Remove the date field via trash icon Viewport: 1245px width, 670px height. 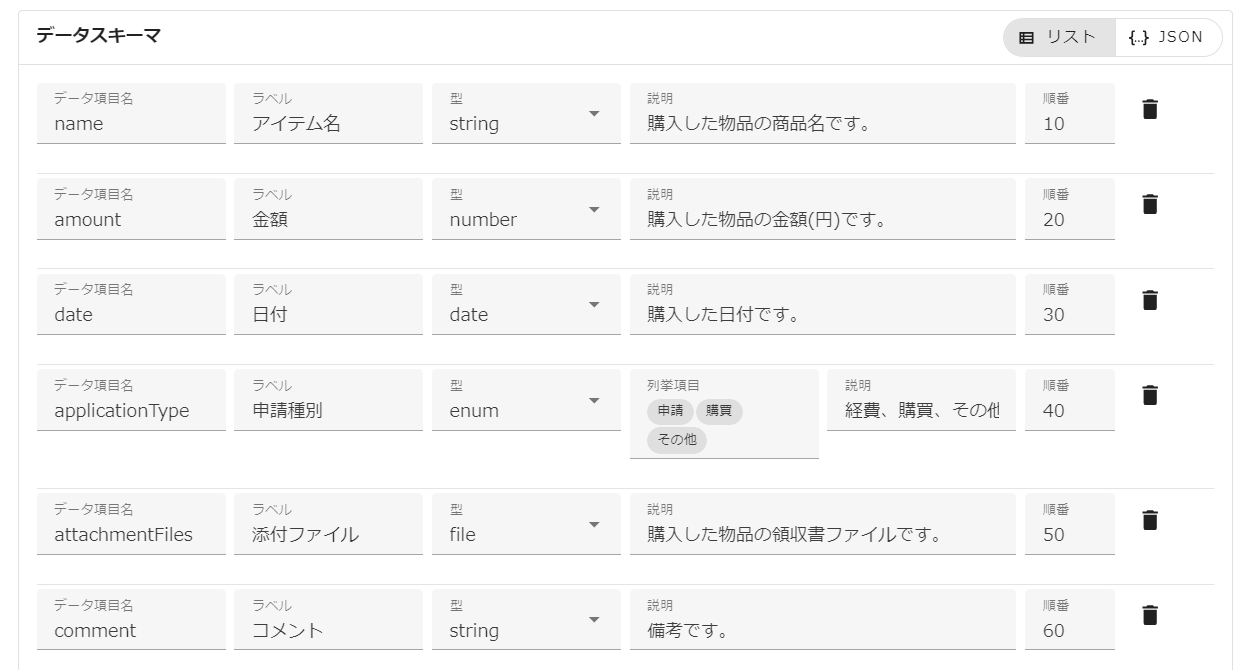coord(1150,300)
